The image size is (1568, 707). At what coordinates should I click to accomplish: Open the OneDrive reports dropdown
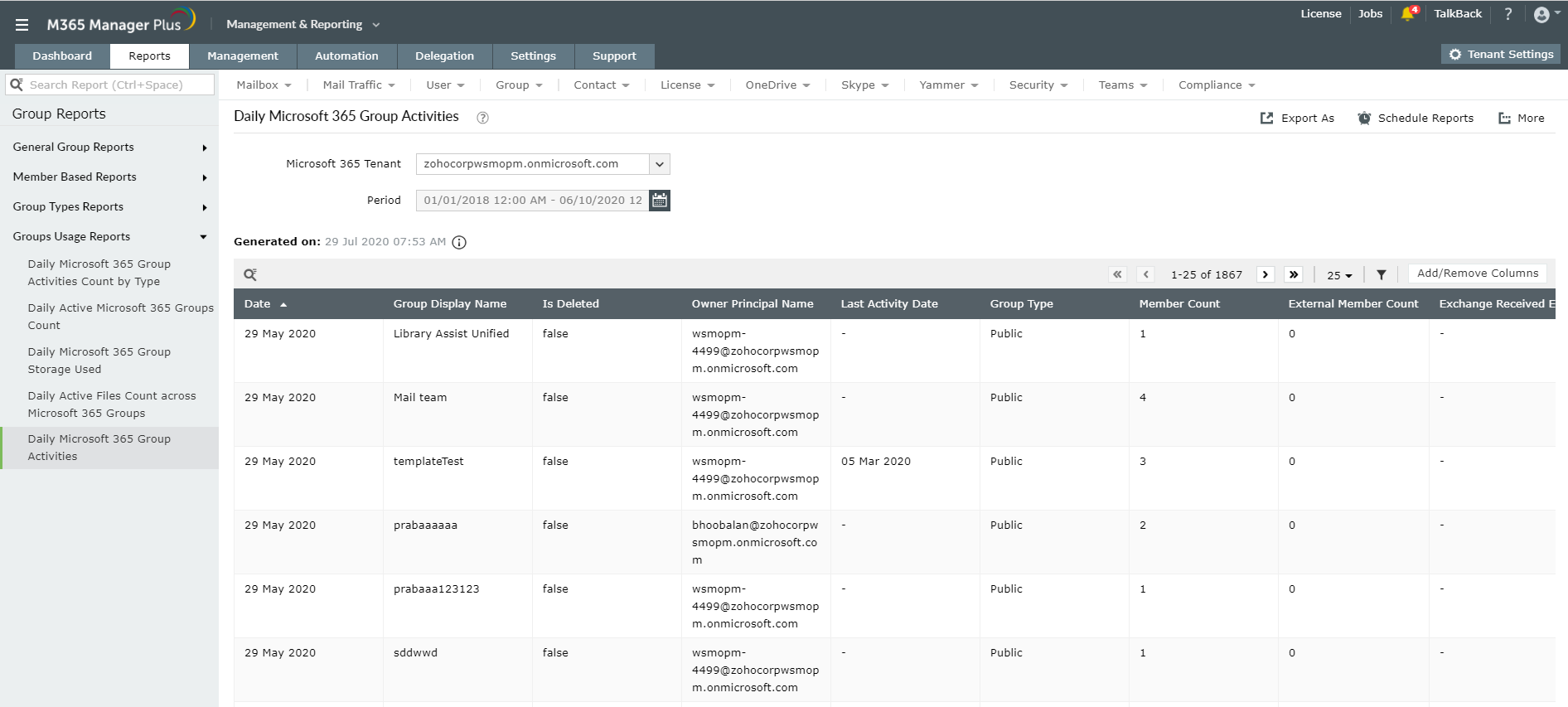777,85
